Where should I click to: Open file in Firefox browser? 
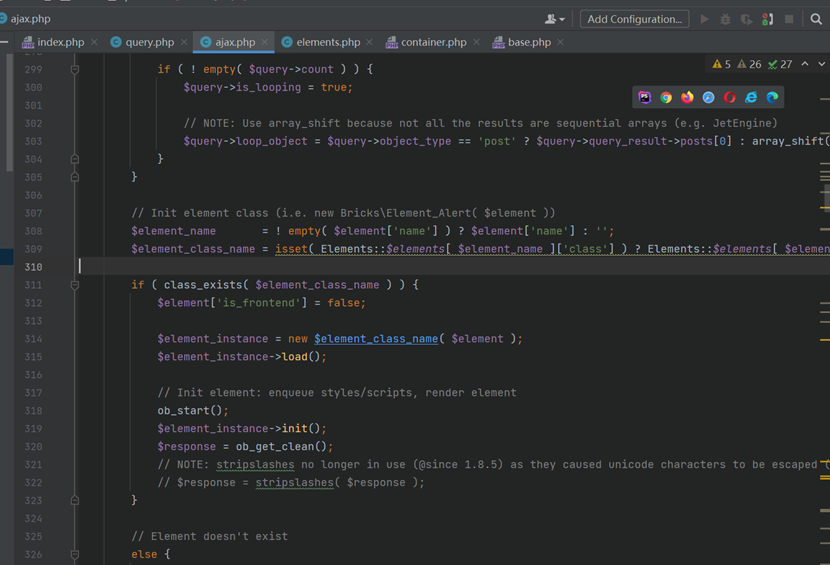(x=687, y=97)
